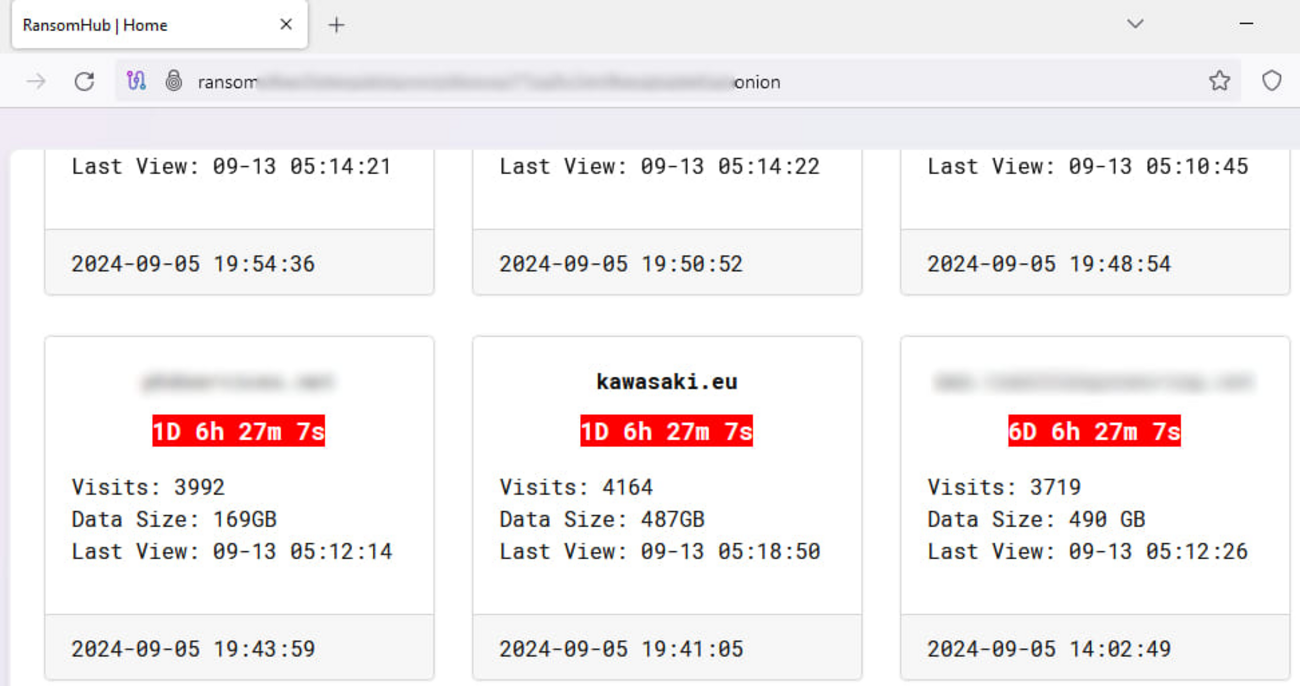
Task: Click timestamp 2024-09-05 14:02:49
Action: tap(1049, 648)
